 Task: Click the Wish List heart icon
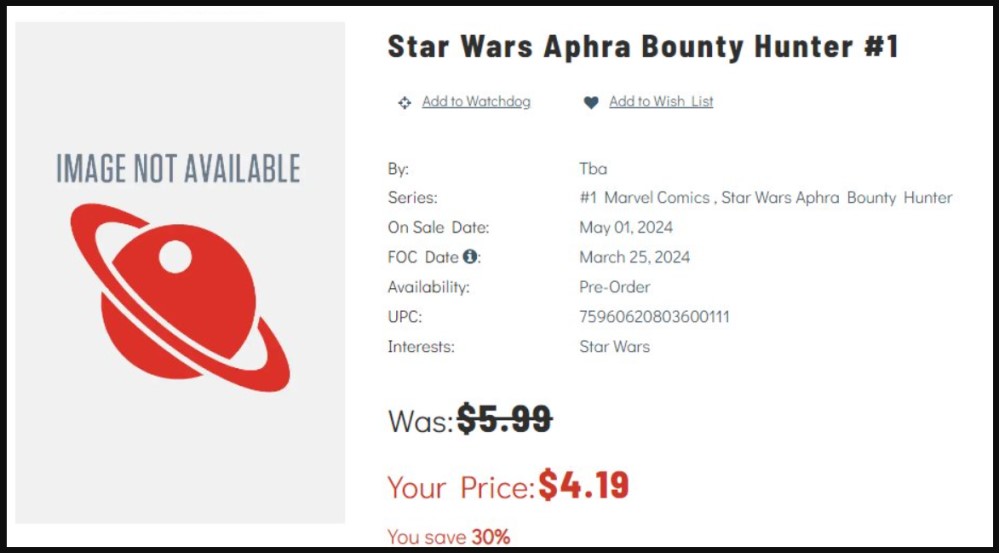point(591,102)
